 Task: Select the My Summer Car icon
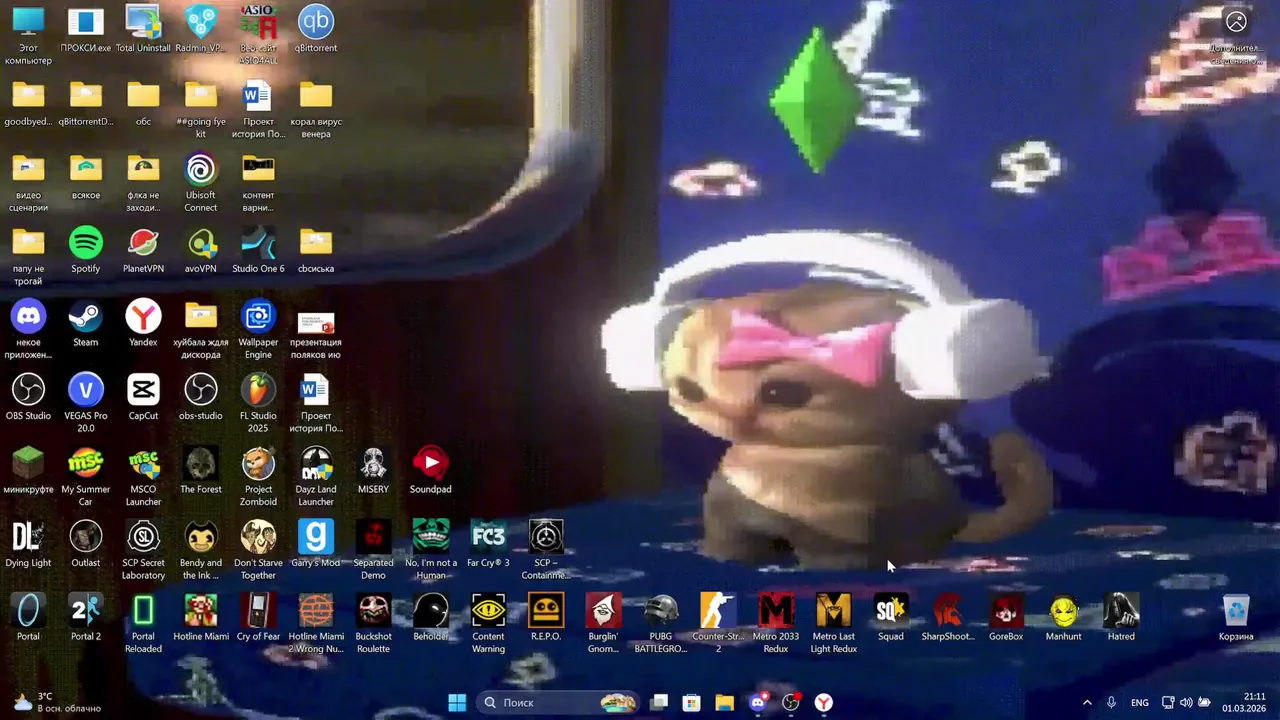pyautogui.click(x=86, y=477)
